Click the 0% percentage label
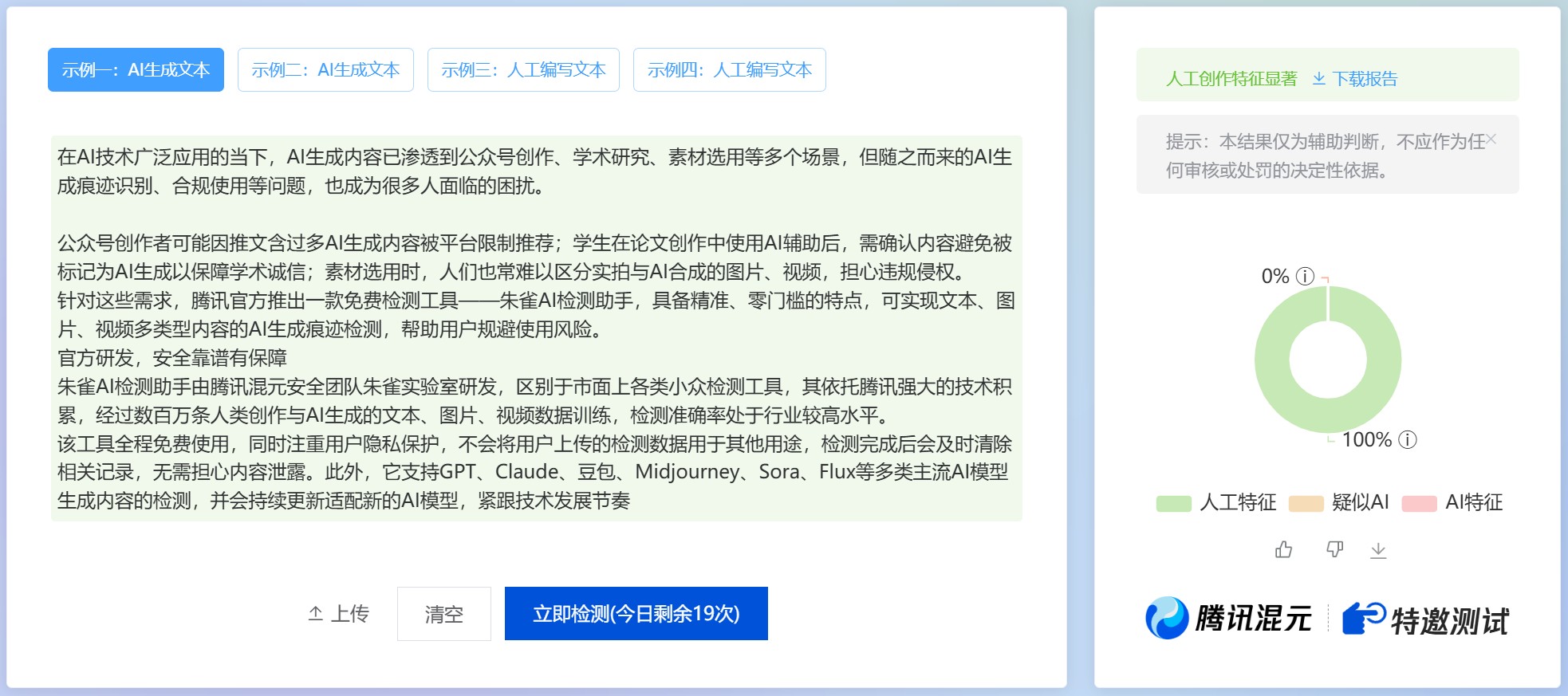This screenshot has height=696, width=1568. coord(1274,276)
